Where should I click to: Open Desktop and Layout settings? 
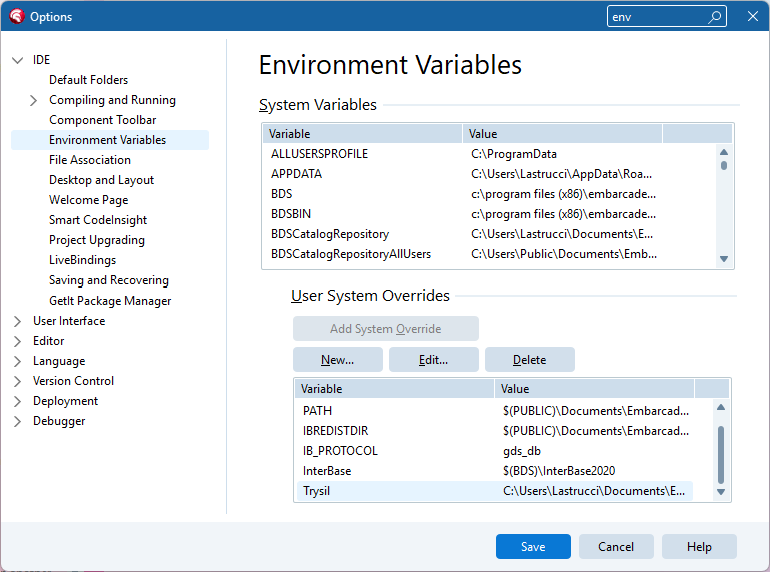(x=101, y=180)
